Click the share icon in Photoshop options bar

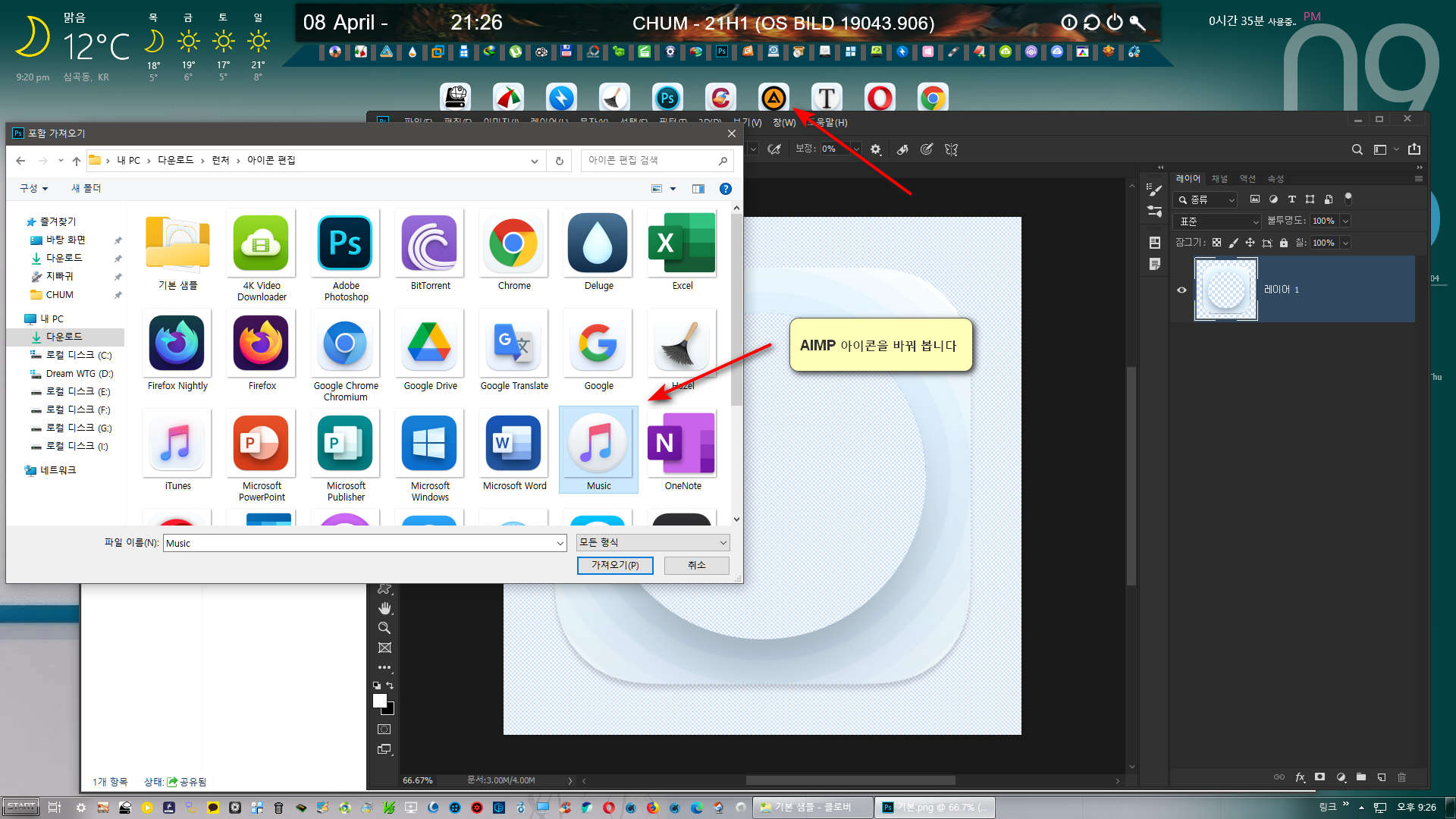point(1414,149)
